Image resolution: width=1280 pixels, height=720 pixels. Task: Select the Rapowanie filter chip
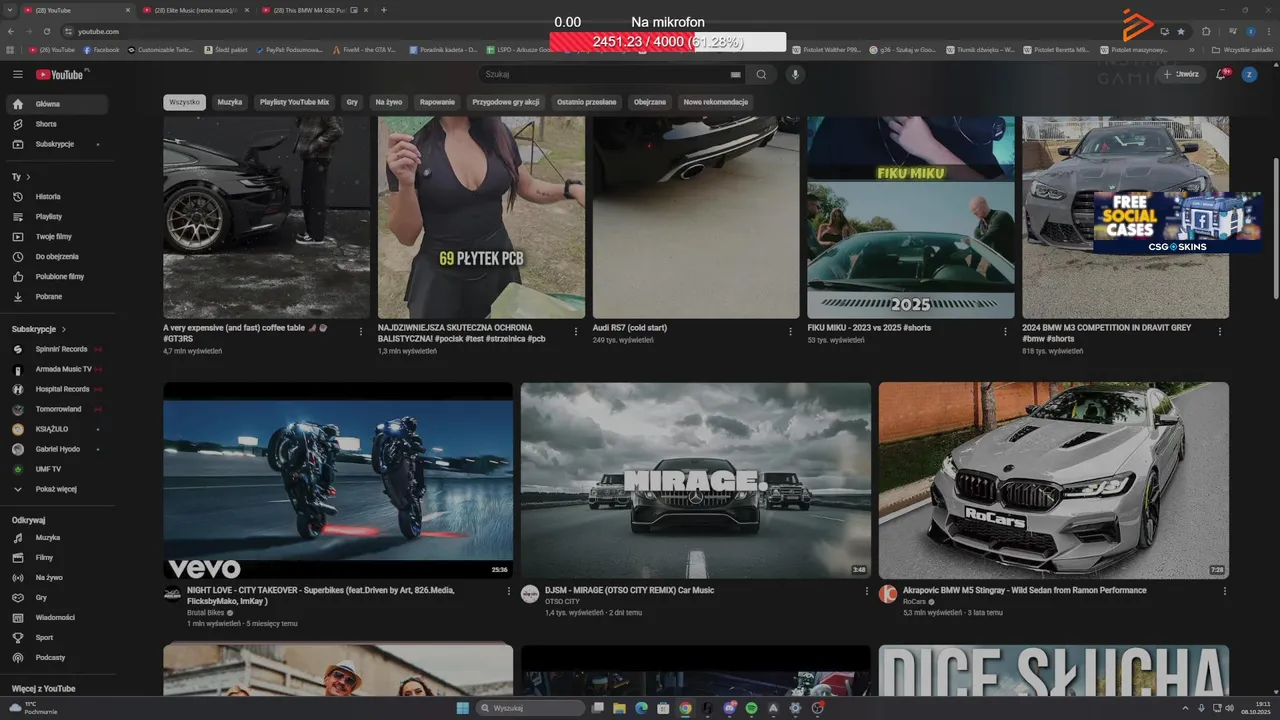click(x=438, y=102)
